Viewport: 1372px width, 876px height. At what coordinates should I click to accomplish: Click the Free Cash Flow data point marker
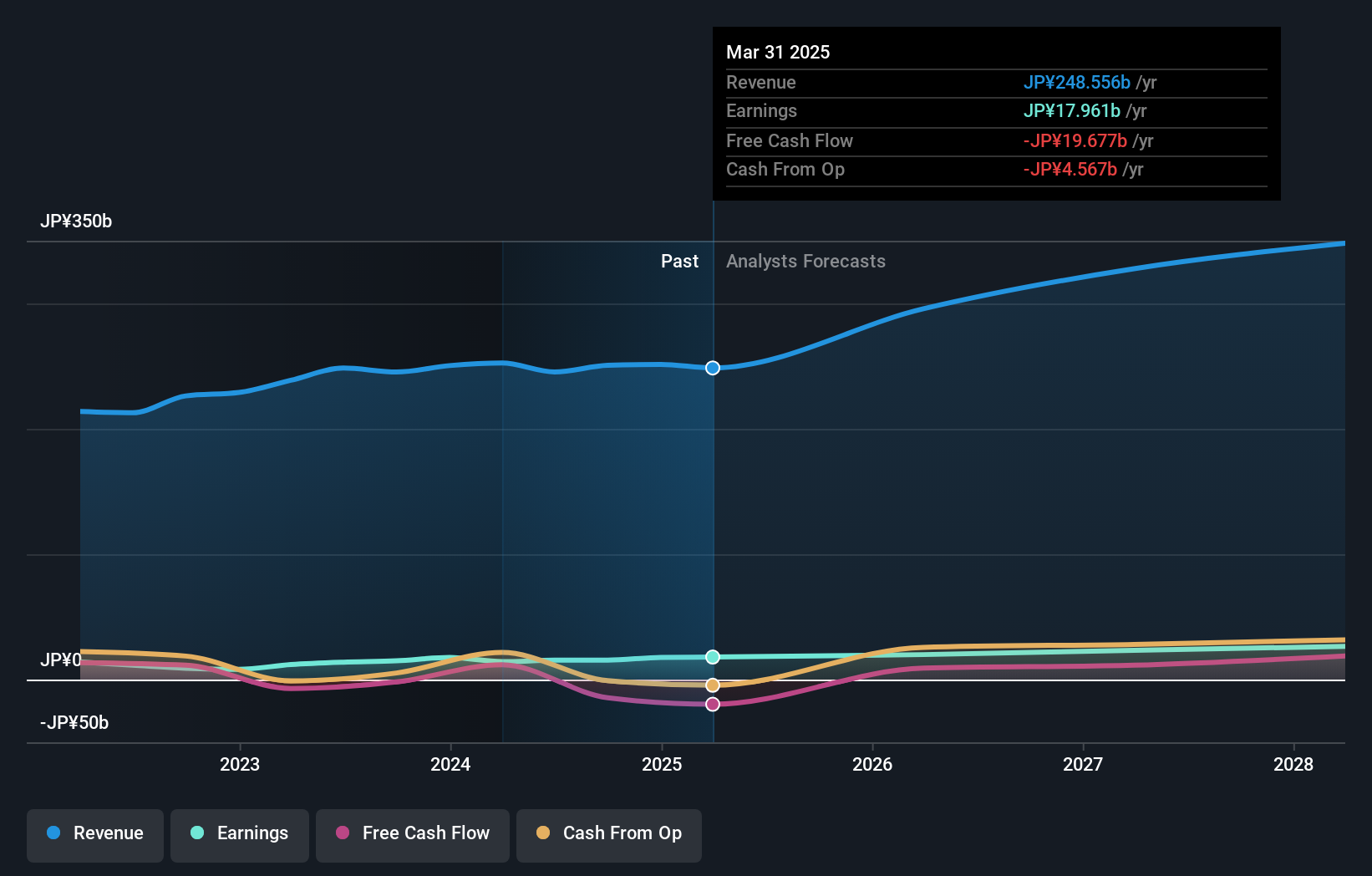pos(713,705)
